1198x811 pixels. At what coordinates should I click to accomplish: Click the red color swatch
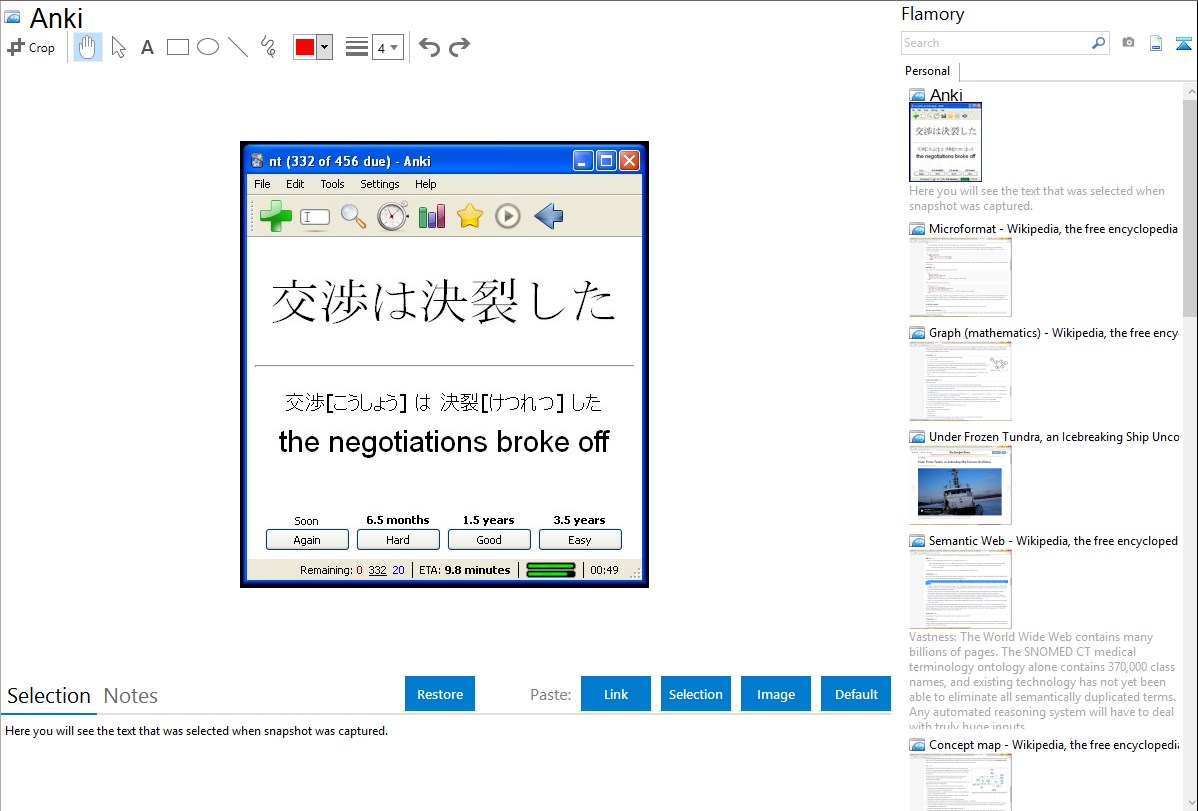305,47
